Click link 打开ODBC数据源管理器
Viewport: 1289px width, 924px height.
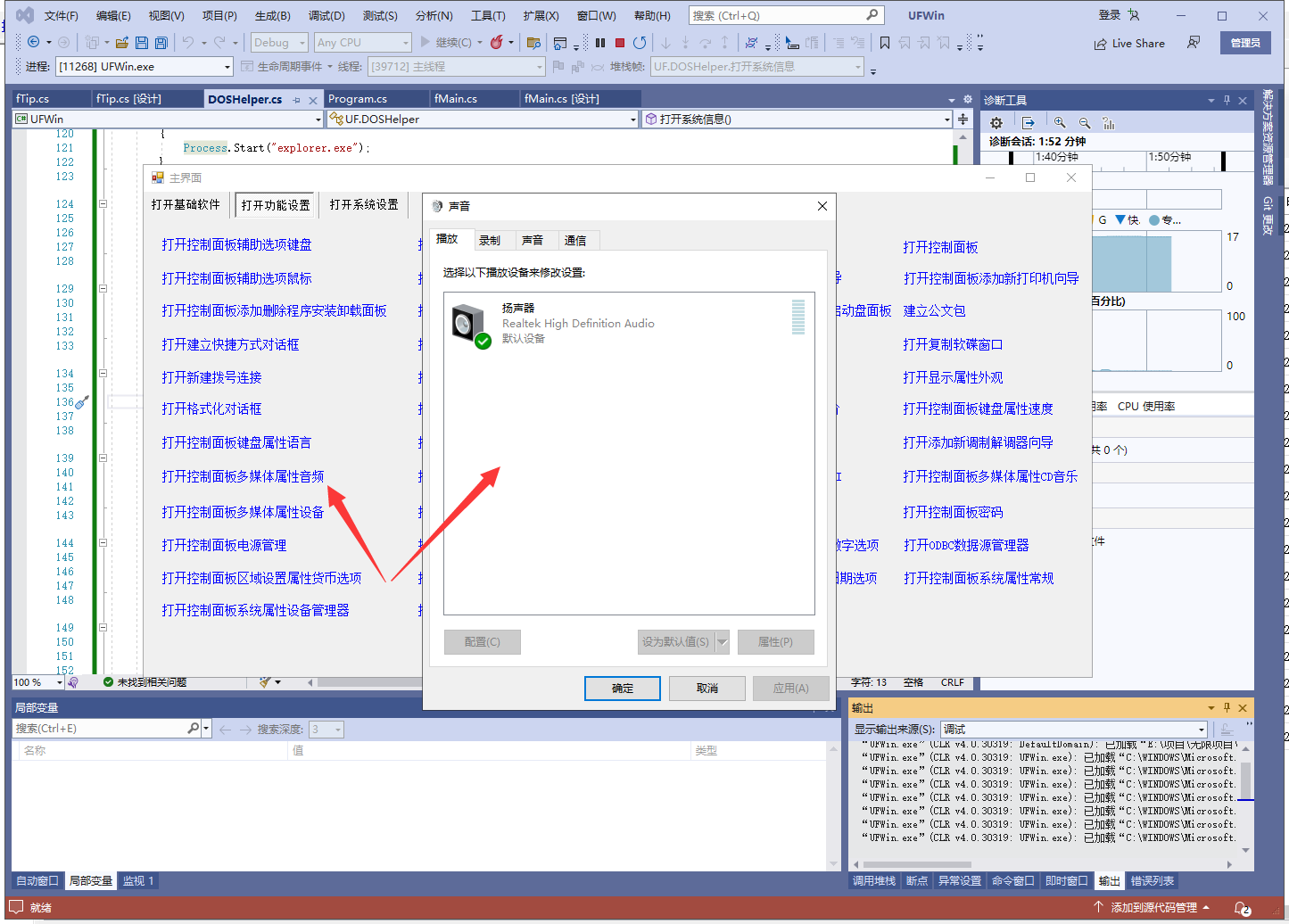966,546
